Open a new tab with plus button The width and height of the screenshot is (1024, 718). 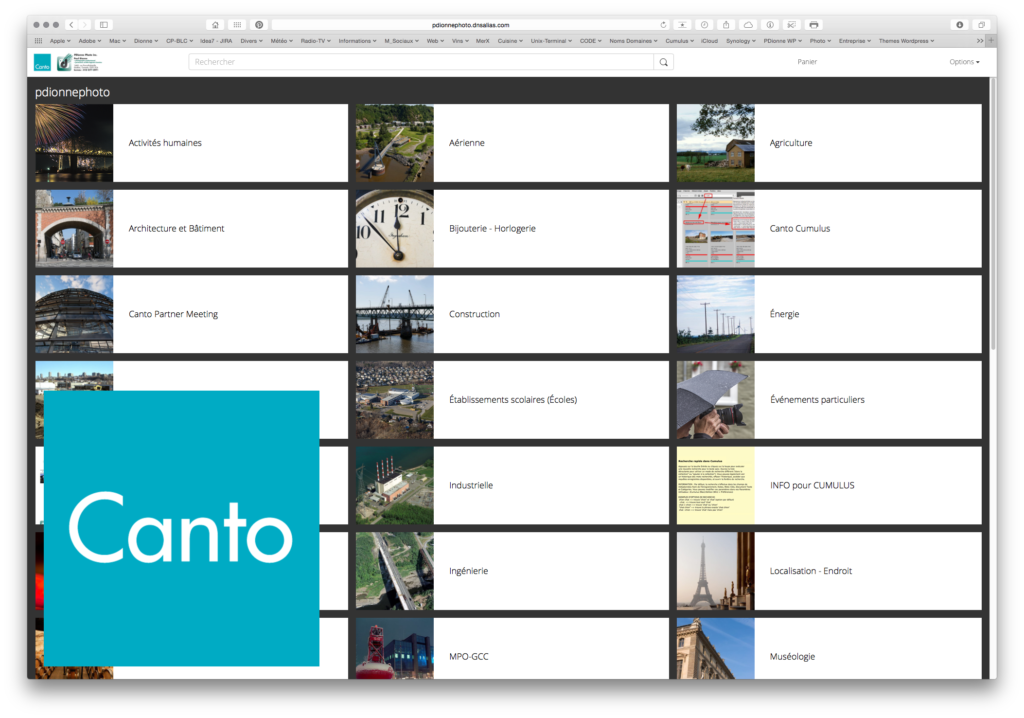(x=991, y=41)
